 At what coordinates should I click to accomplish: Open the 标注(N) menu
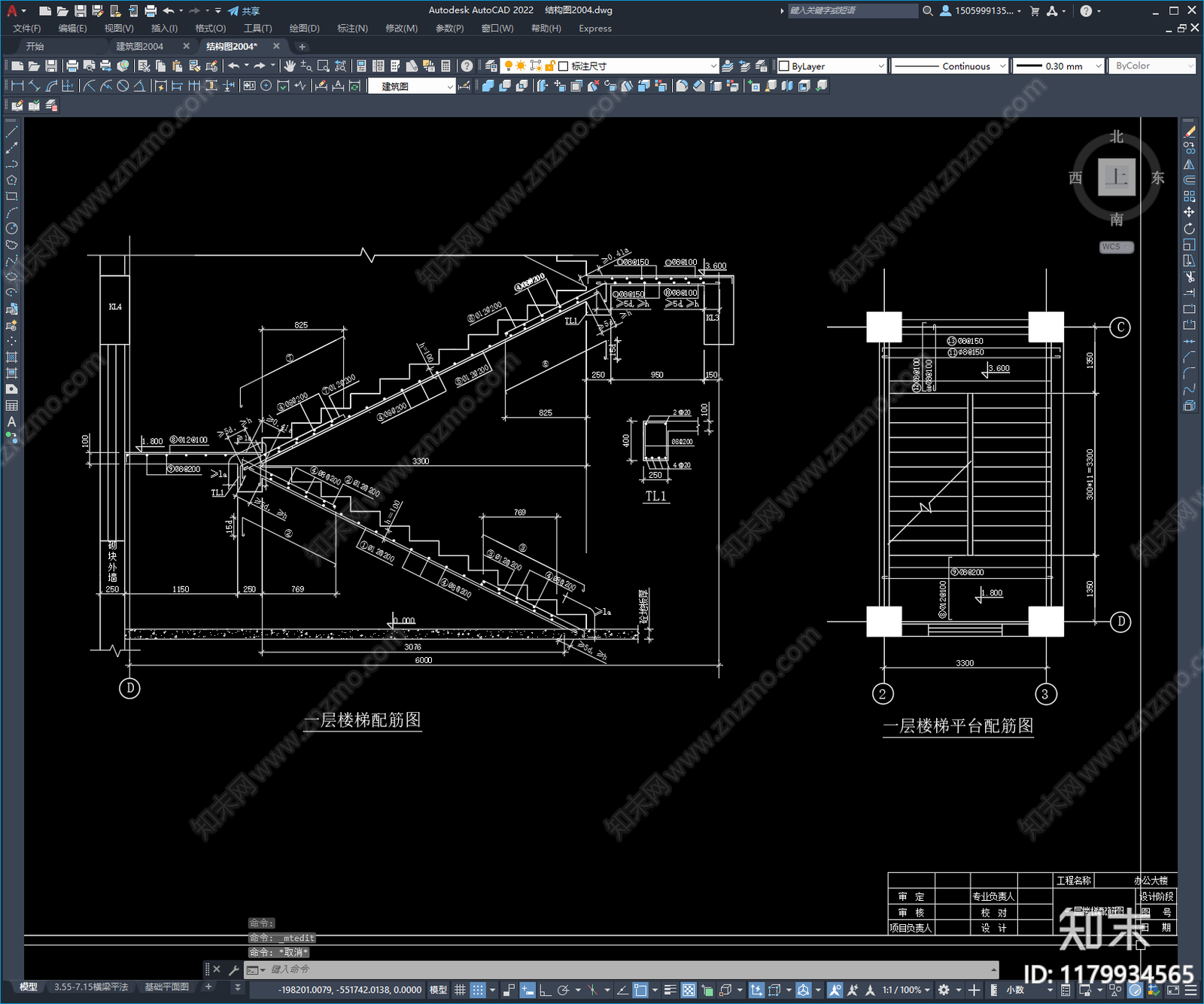[352, 29]
